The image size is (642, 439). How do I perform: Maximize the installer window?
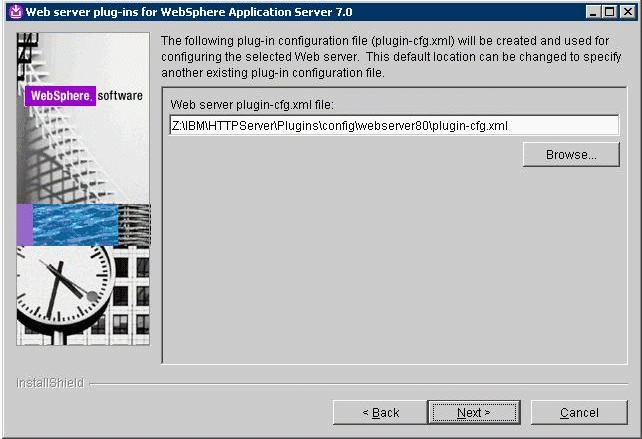(610, 12)
